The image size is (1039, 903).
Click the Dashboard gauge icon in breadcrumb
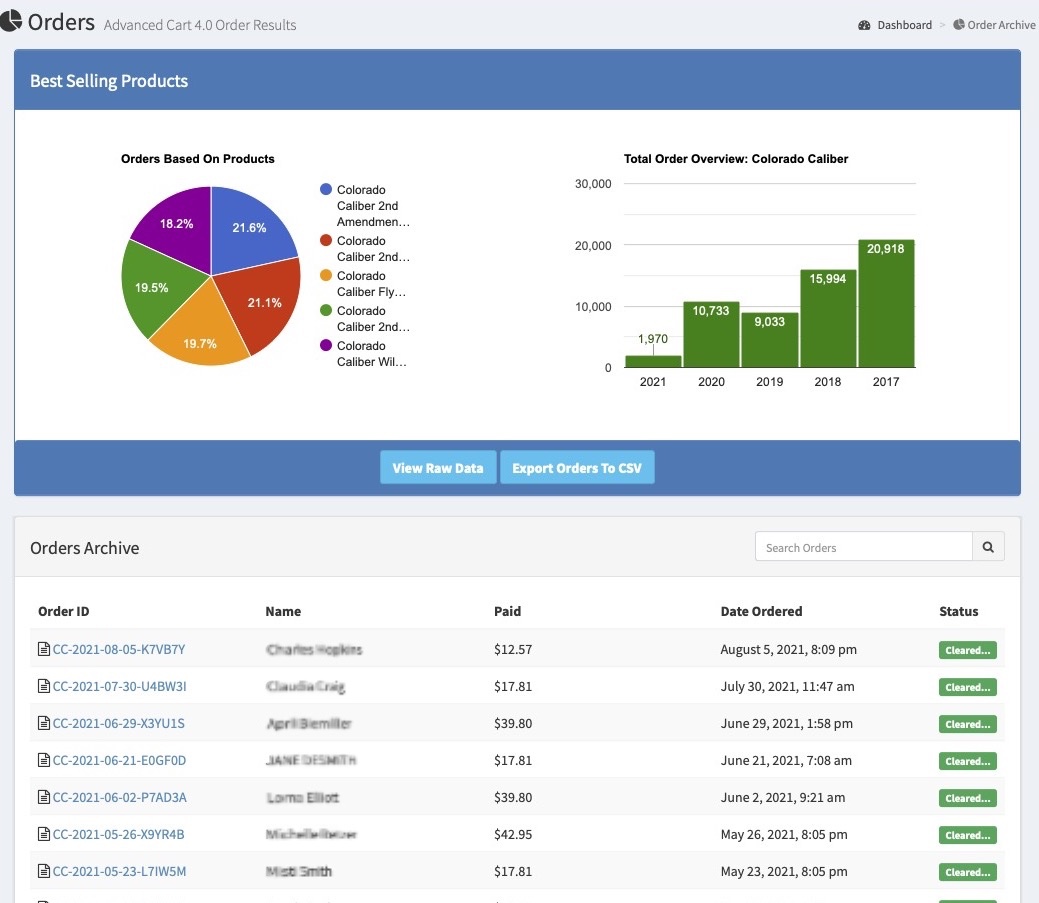pos(864,25)
